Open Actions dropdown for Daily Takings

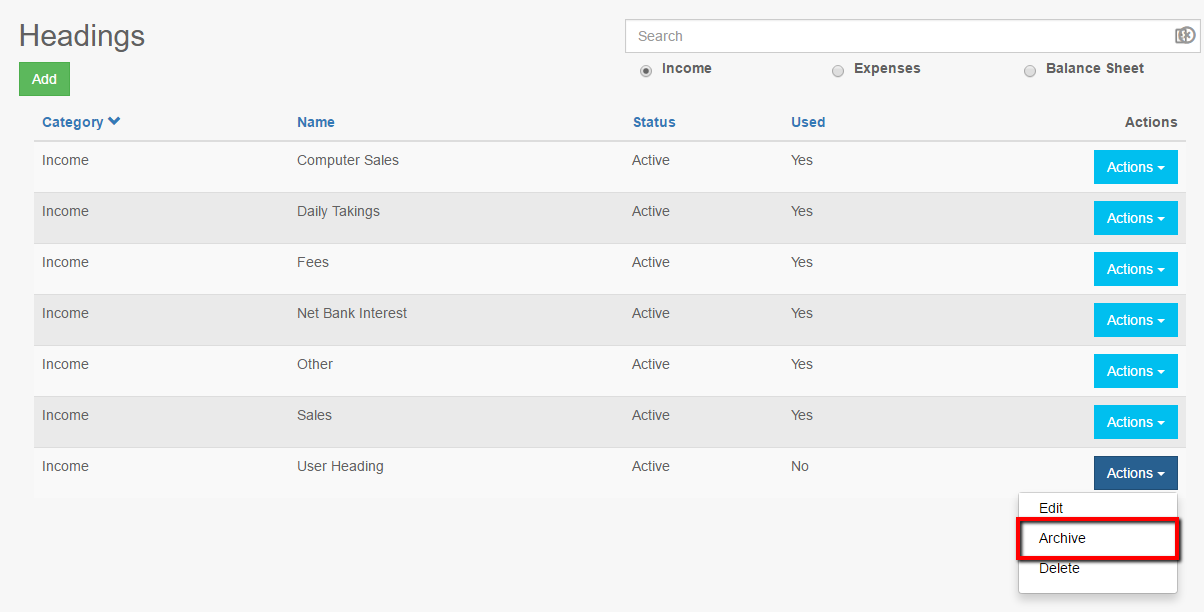click(1135, 218)
